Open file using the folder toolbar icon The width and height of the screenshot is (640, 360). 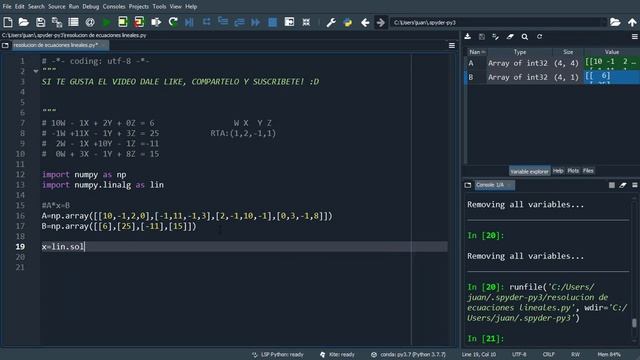(x=24, y=22)
